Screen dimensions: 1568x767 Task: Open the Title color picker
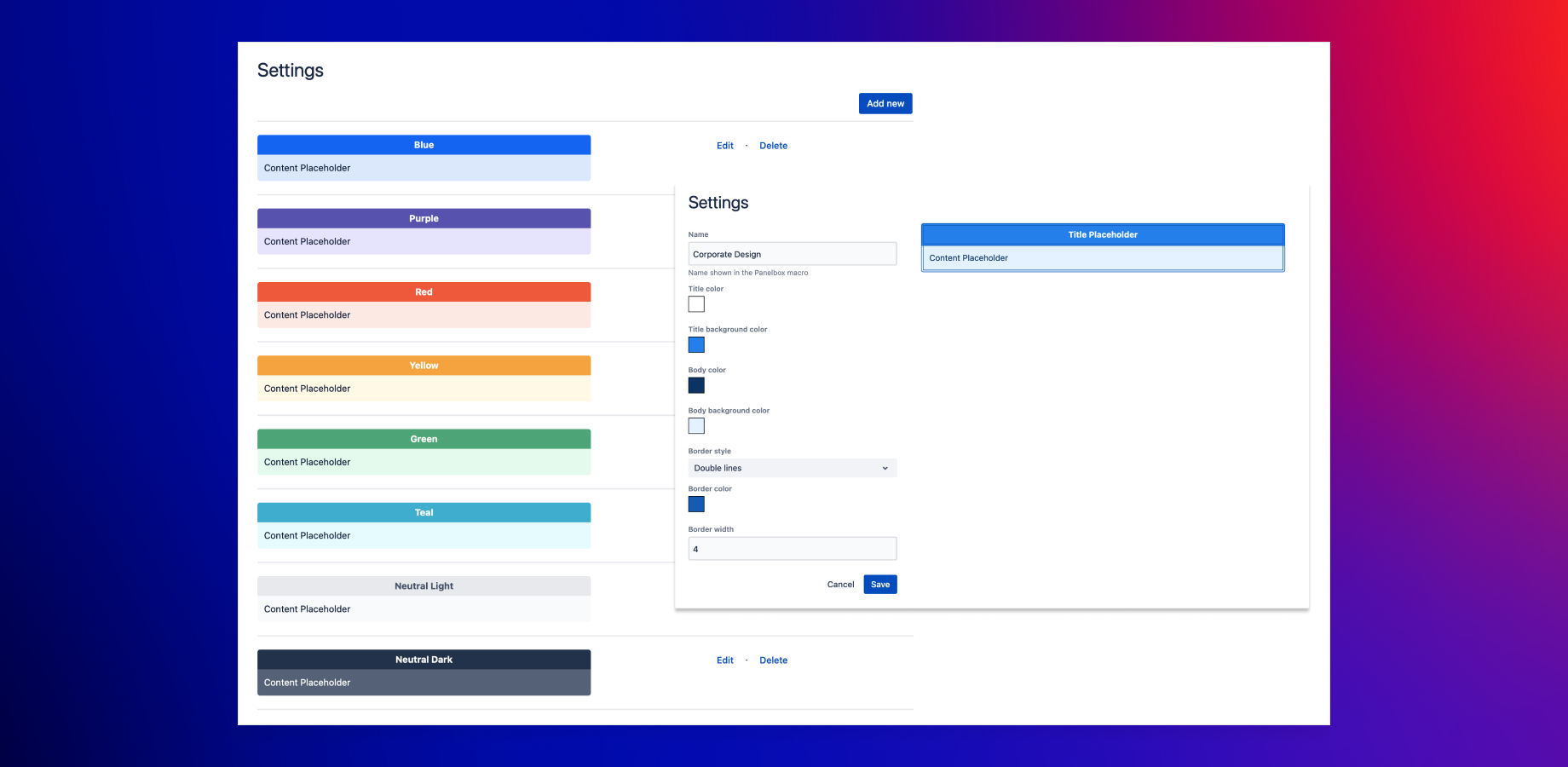tap(696, 304)
